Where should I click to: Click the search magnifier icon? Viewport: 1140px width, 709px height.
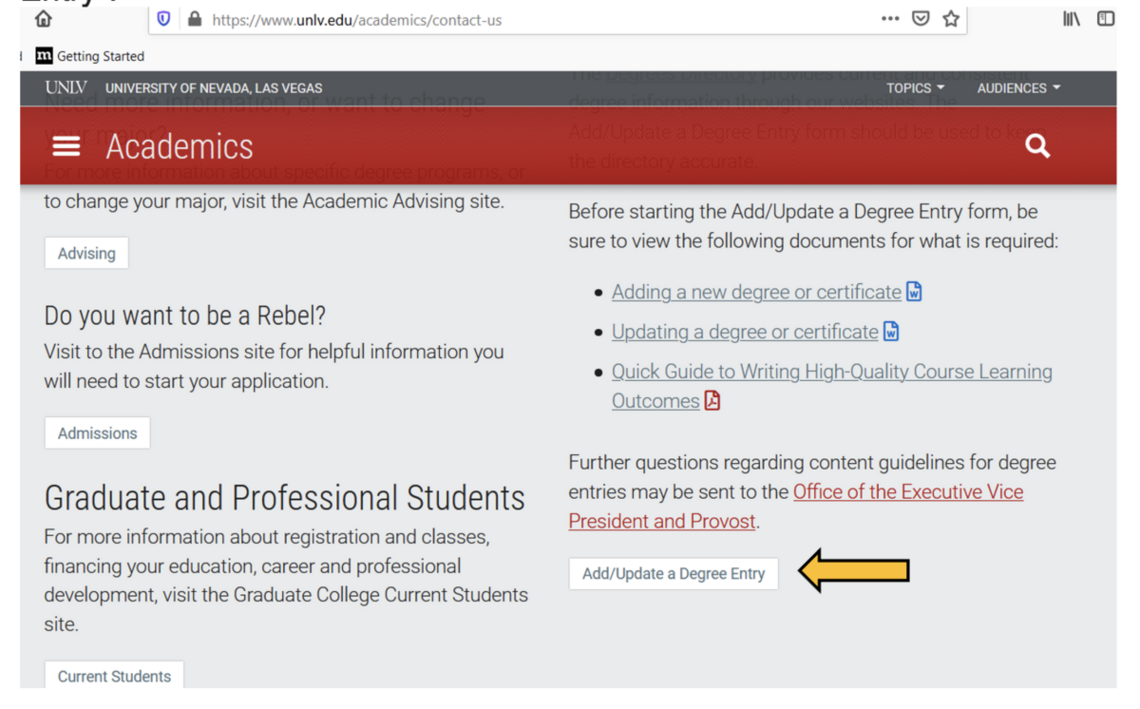click(1037, 145)
